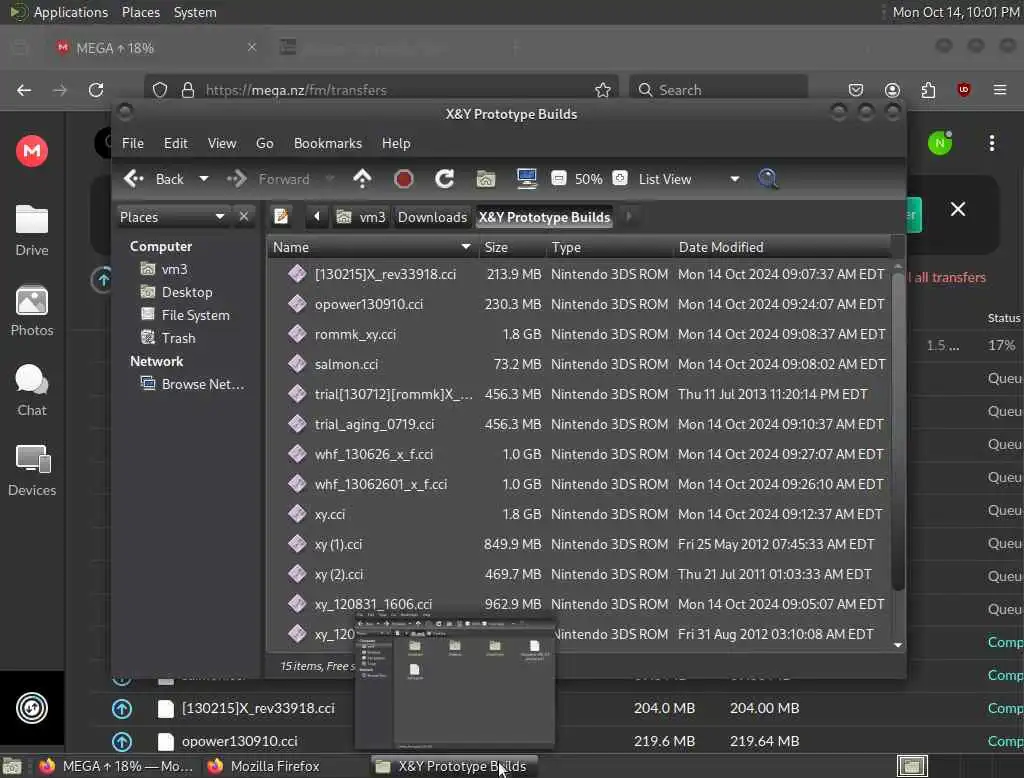Go up to the parent folder
Viewport: 1024px width, 778px height.
362,178
